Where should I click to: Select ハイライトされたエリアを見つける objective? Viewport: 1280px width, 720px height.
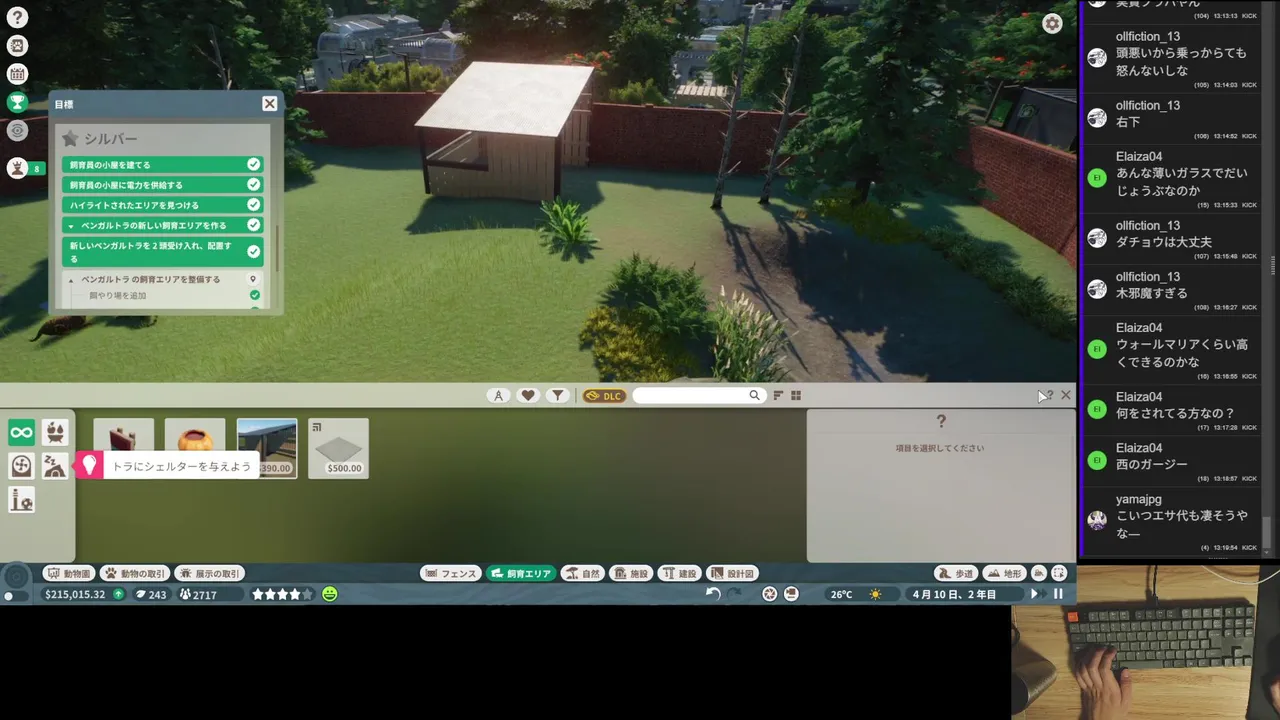(x=163, y=205)
